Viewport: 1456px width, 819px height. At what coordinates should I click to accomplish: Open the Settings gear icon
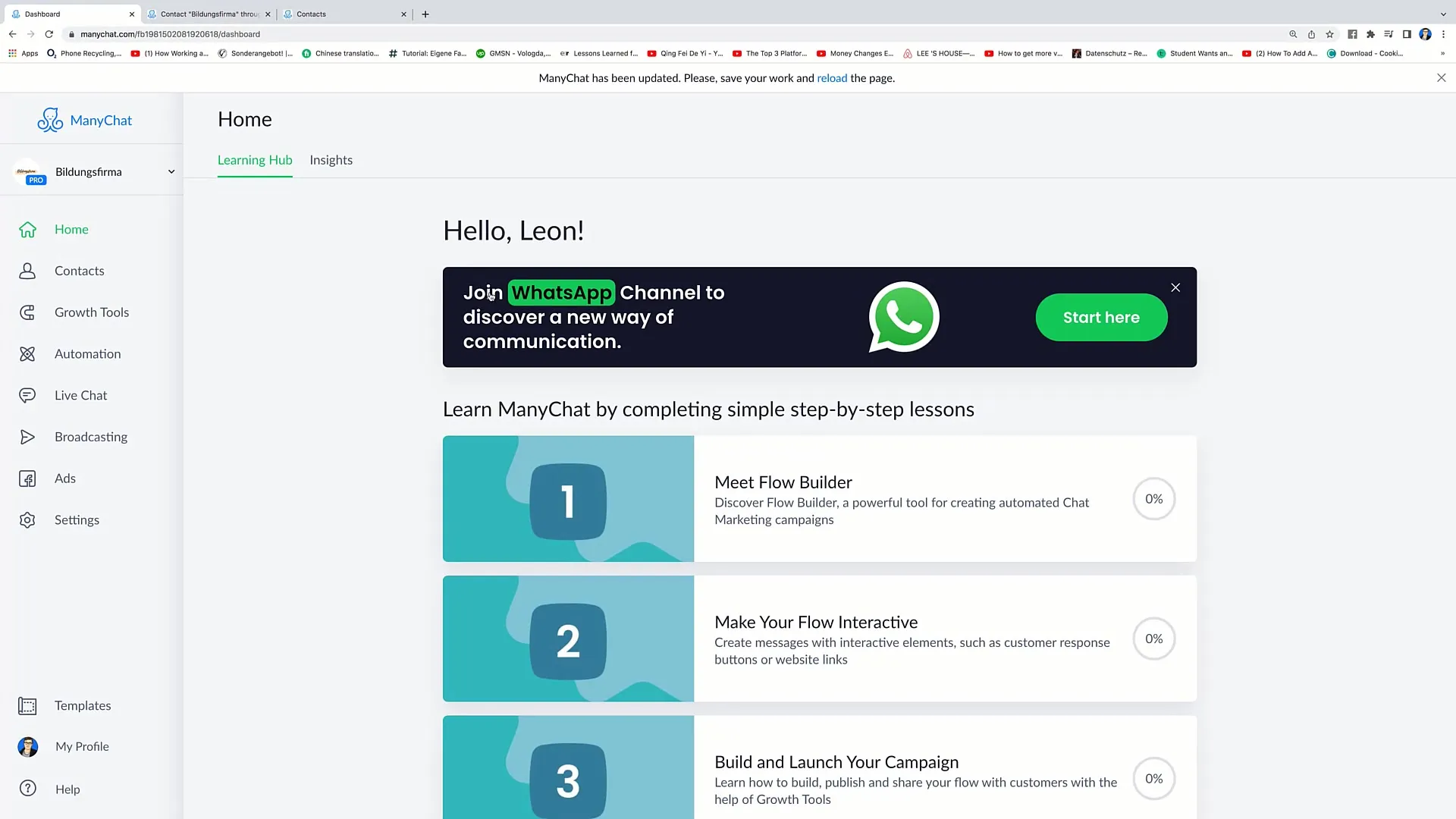click(x=27, y=520)
